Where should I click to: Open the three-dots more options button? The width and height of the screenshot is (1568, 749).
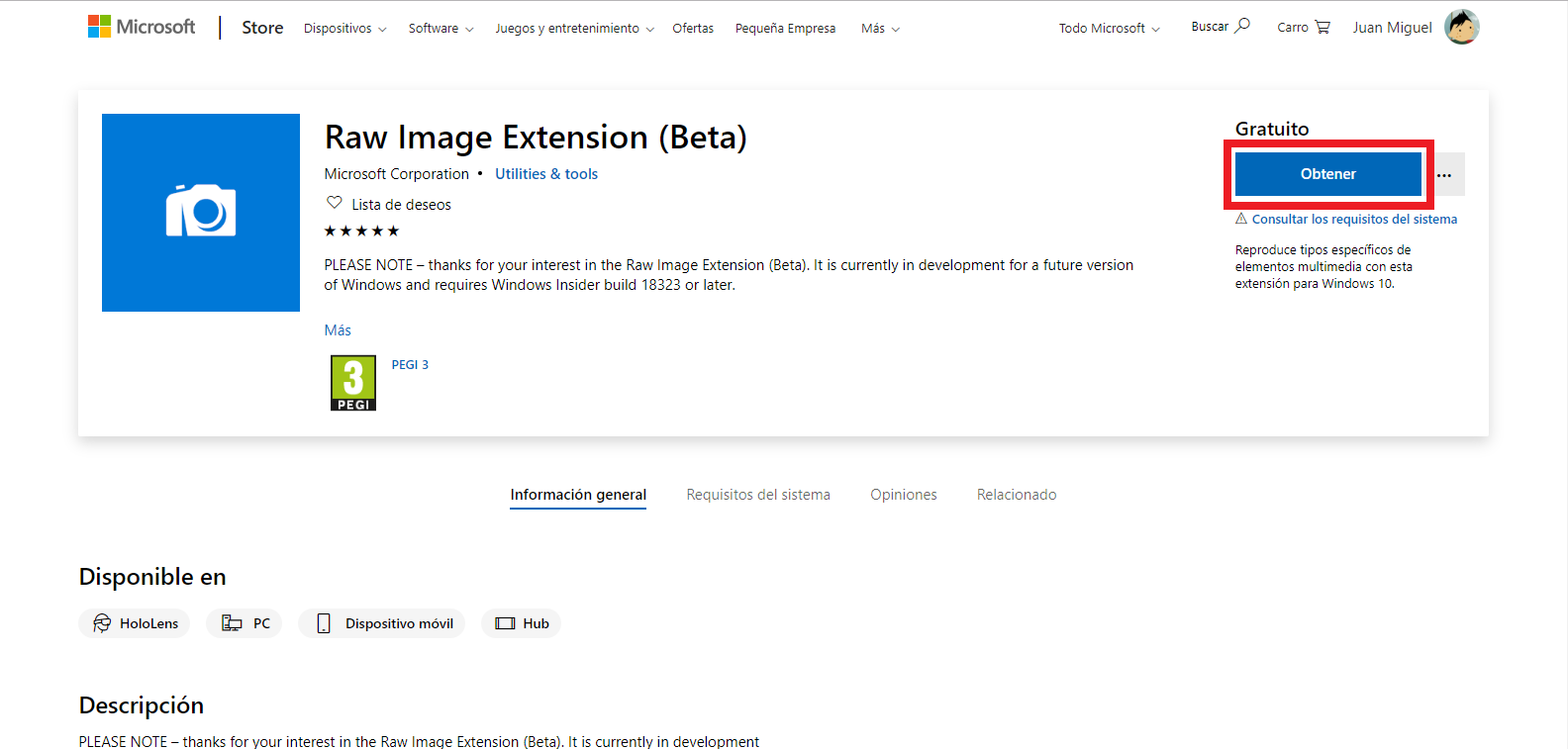(1444, 174)
